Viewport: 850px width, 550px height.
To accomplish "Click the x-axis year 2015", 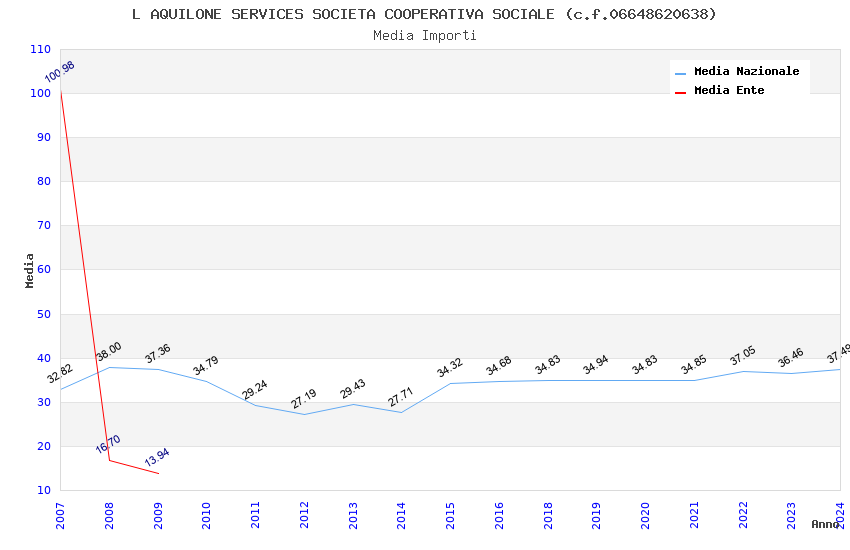I will tap(450, 515).
